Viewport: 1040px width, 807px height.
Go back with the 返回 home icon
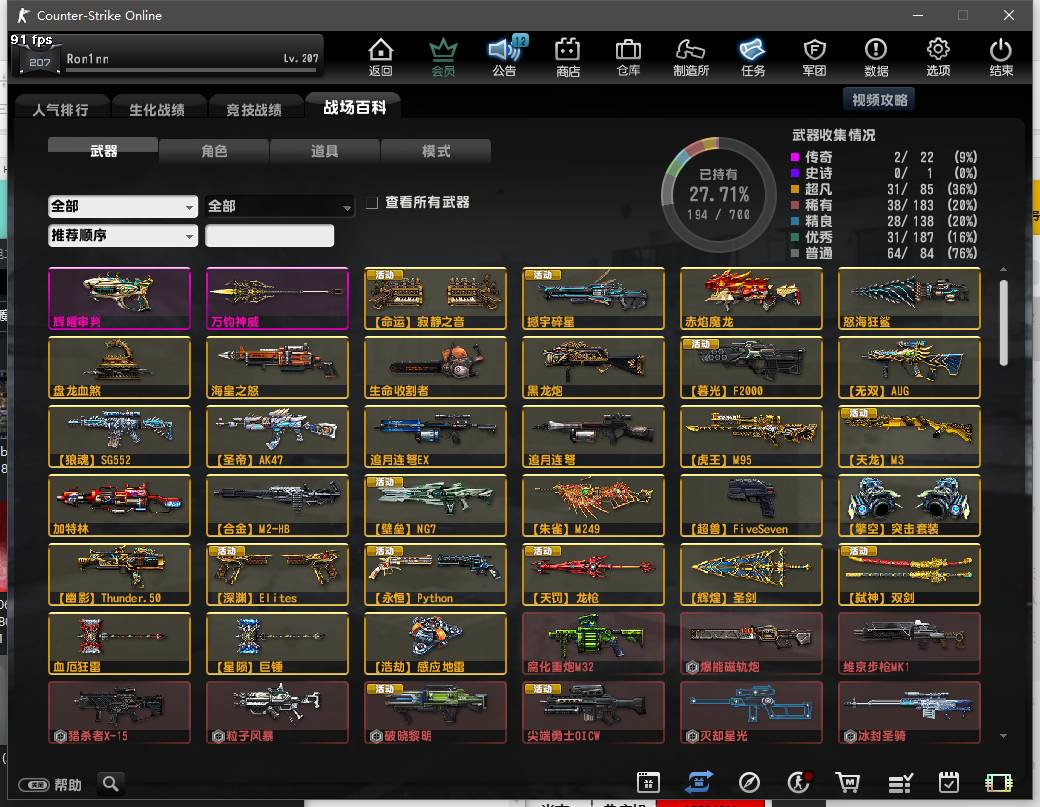381,57
